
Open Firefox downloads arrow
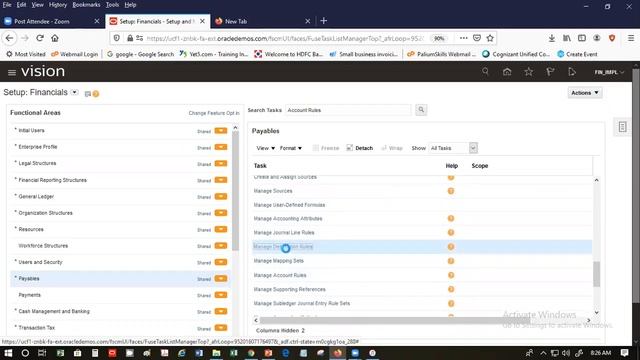click(x=551, y=38)
